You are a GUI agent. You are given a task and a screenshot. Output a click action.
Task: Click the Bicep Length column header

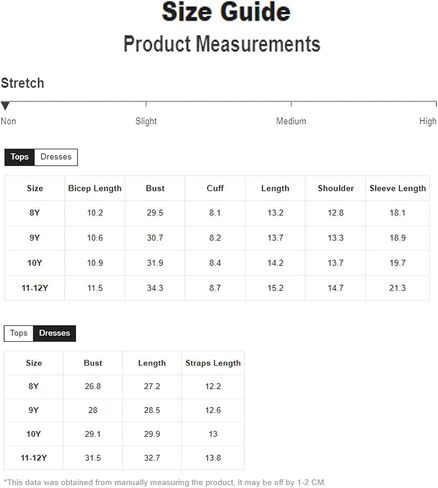click(x=95, y=188)
